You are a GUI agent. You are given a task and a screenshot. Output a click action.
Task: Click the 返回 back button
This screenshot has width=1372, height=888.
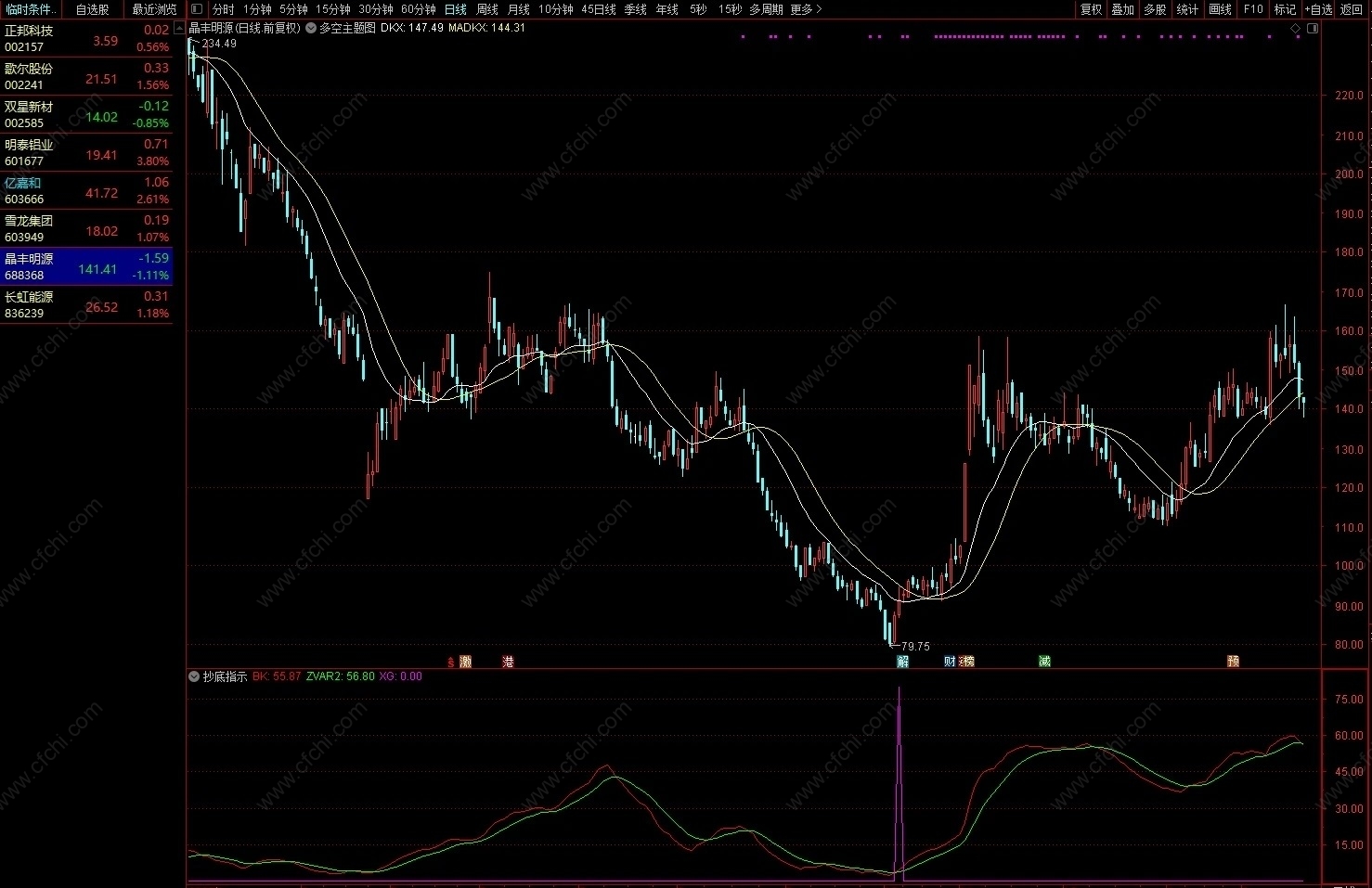(x=1352, y=9)
